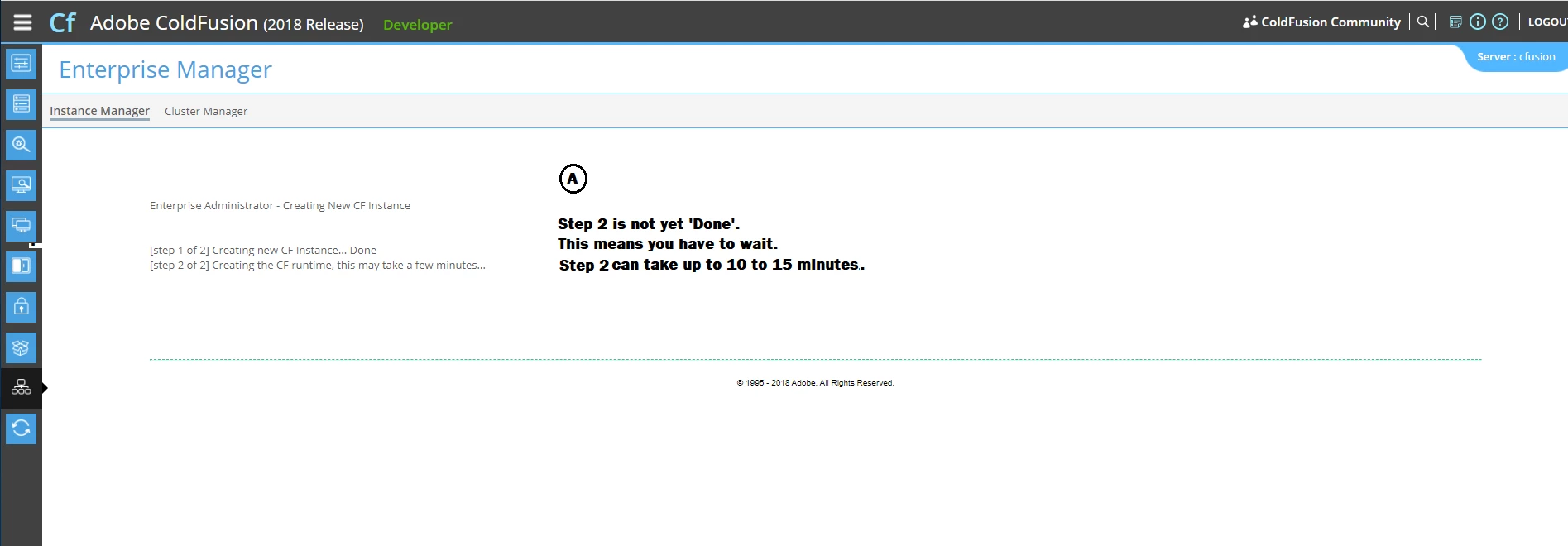This screenshot has width=1568, height=546.
Task: Open the system information (i) icon
Action: (1477, 22)
